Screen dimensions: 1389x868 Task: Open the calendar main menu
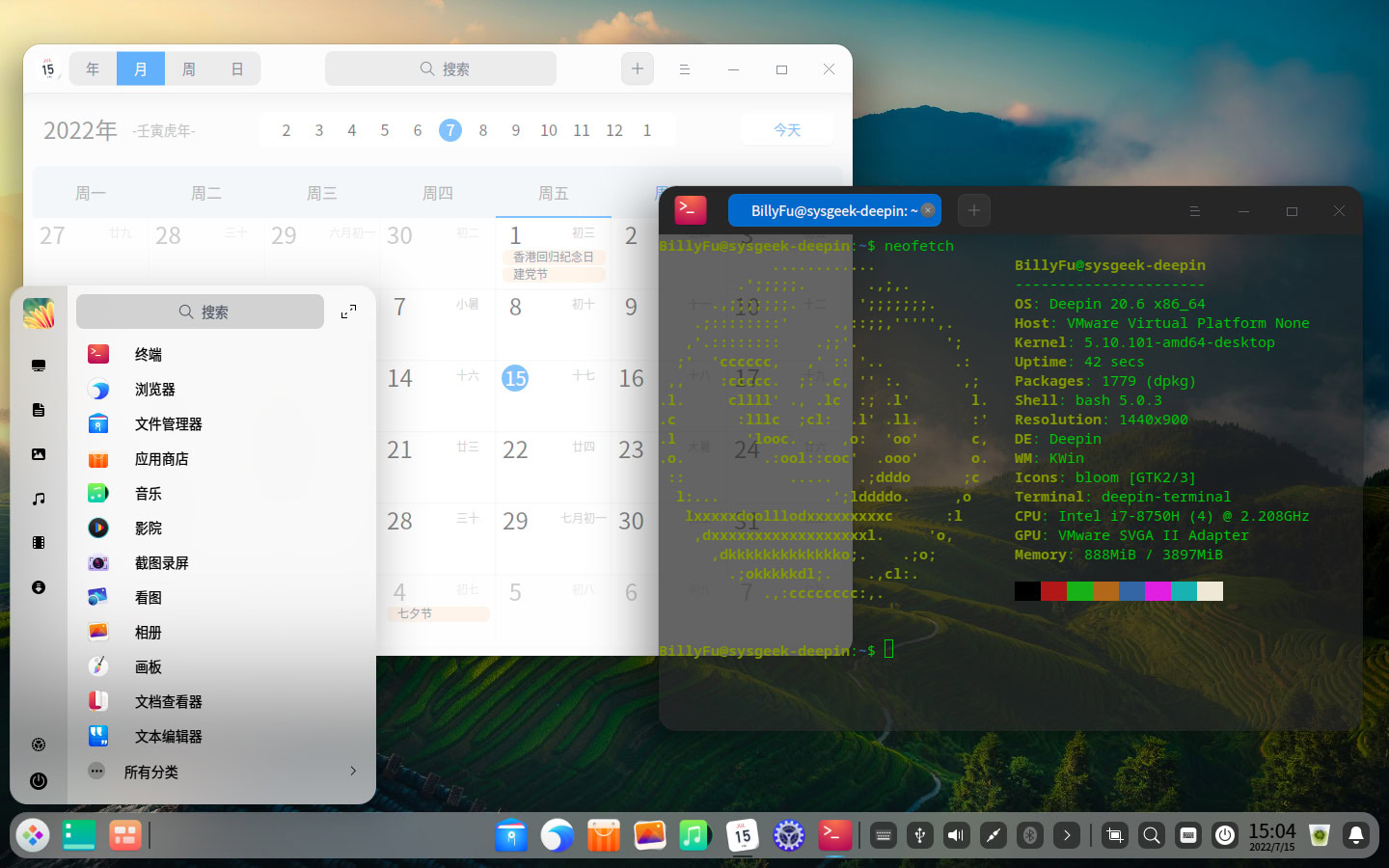(685, 69)
